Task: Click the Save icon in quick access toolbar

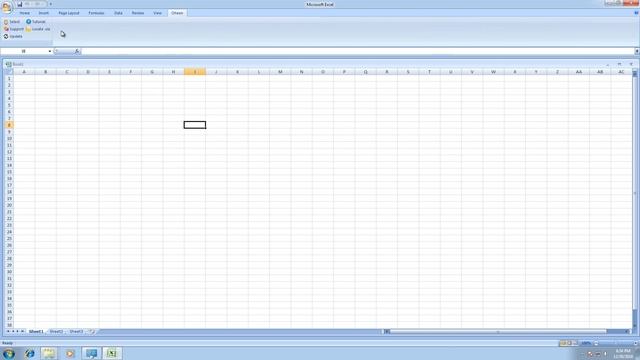Action: pos(20,4)
